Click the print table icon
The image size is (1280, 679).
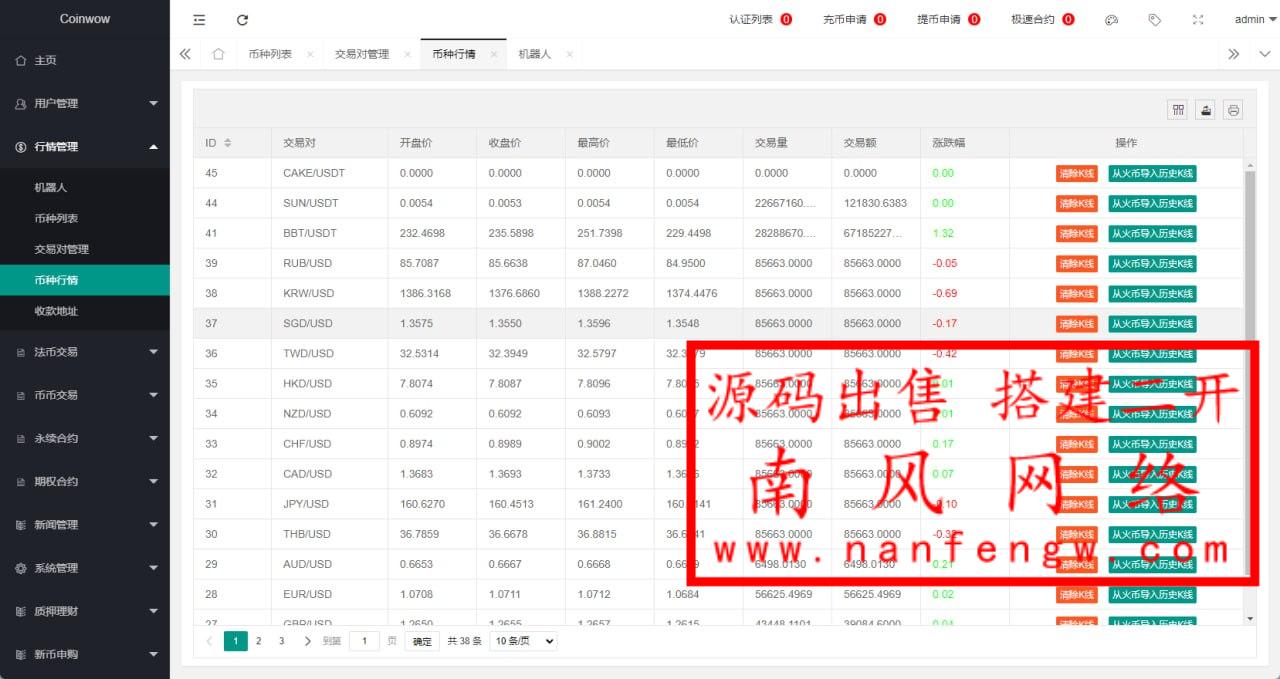pyautogui.click(x=1234, y=110)
